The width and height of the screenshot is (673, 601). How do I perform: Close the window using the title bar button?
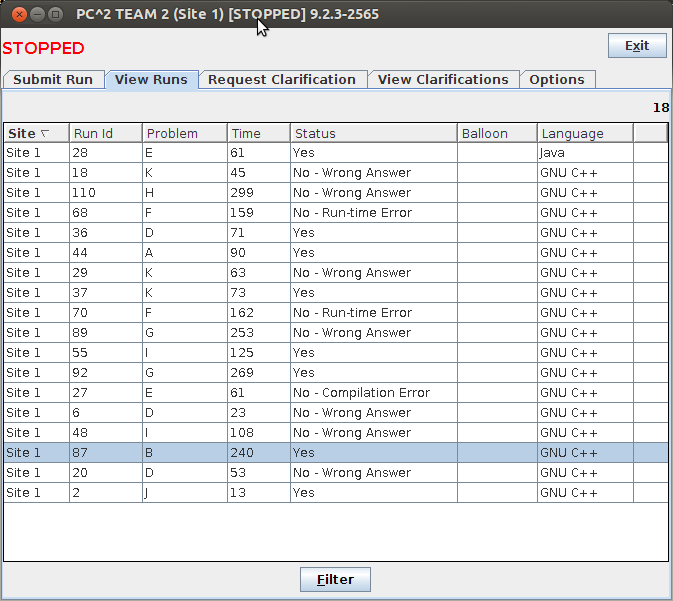[14, 14]
